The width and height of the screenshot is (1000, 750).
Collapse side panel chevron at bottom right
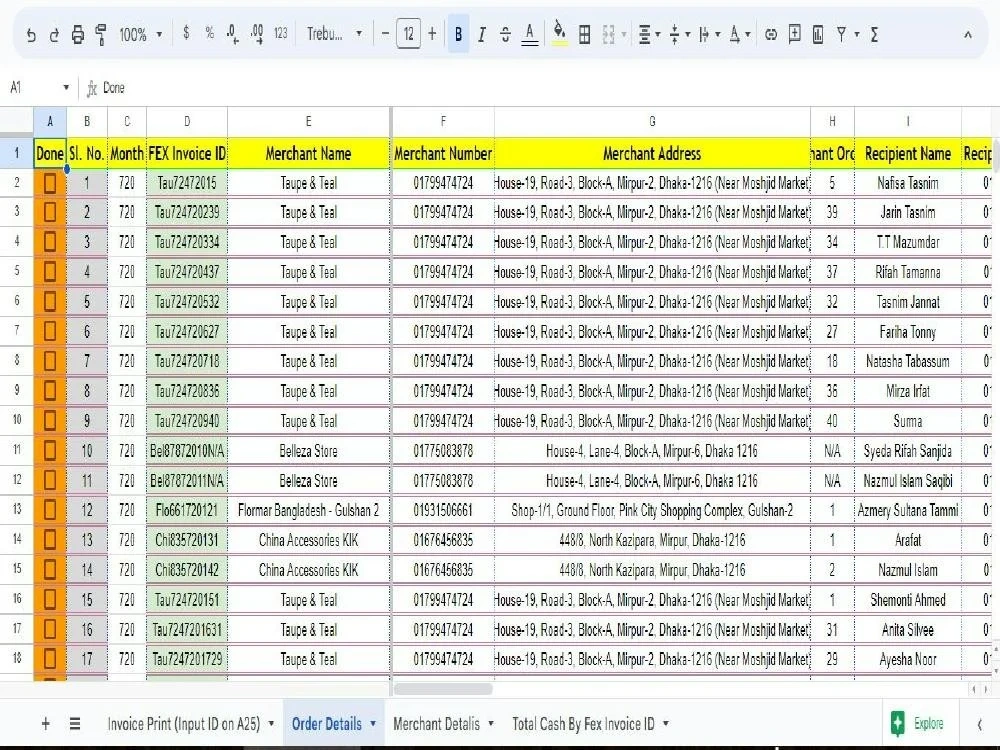coord(980,724)
